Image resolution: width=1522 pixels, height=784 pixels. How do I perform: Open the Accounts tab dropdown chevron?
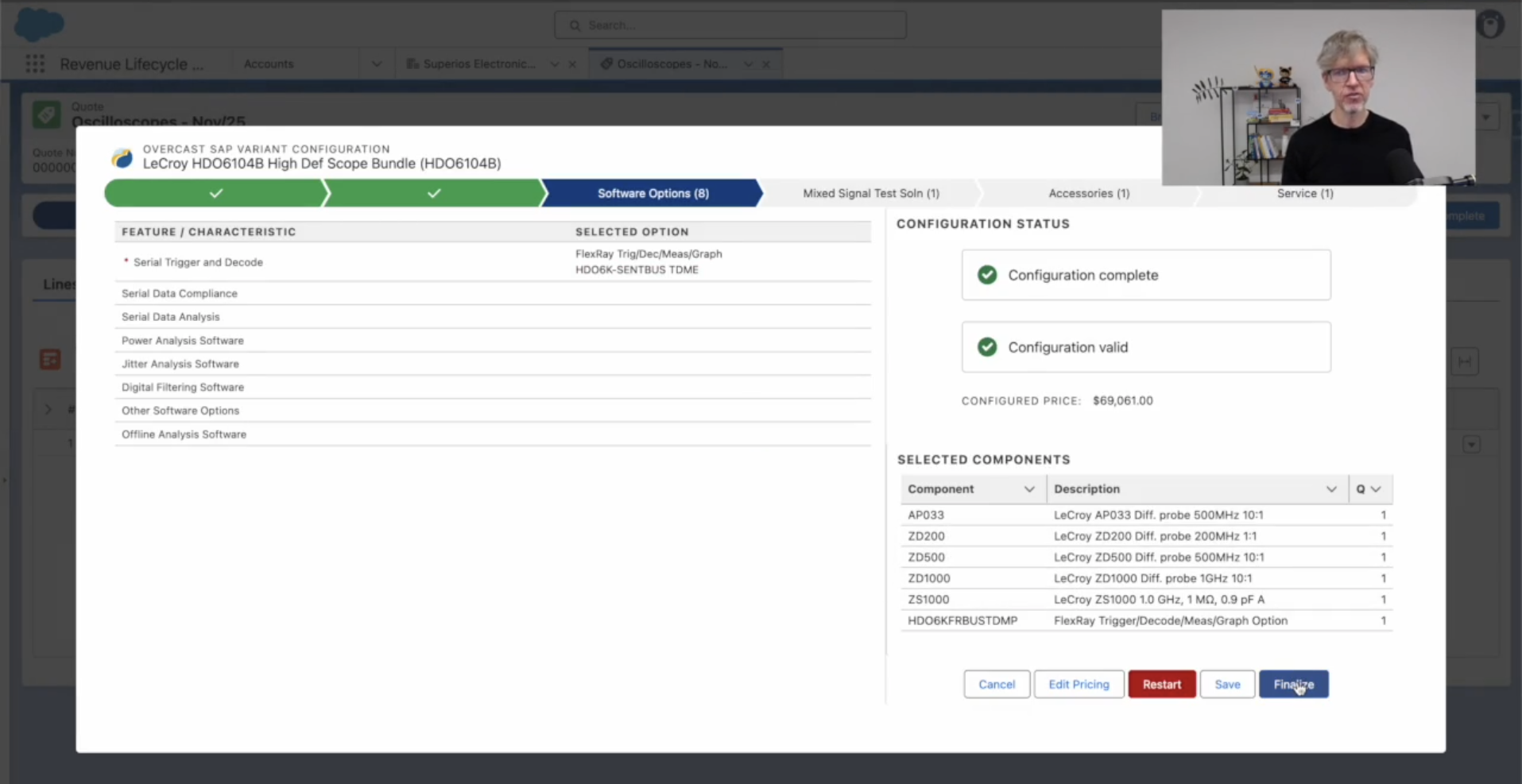tap(377, 64)
